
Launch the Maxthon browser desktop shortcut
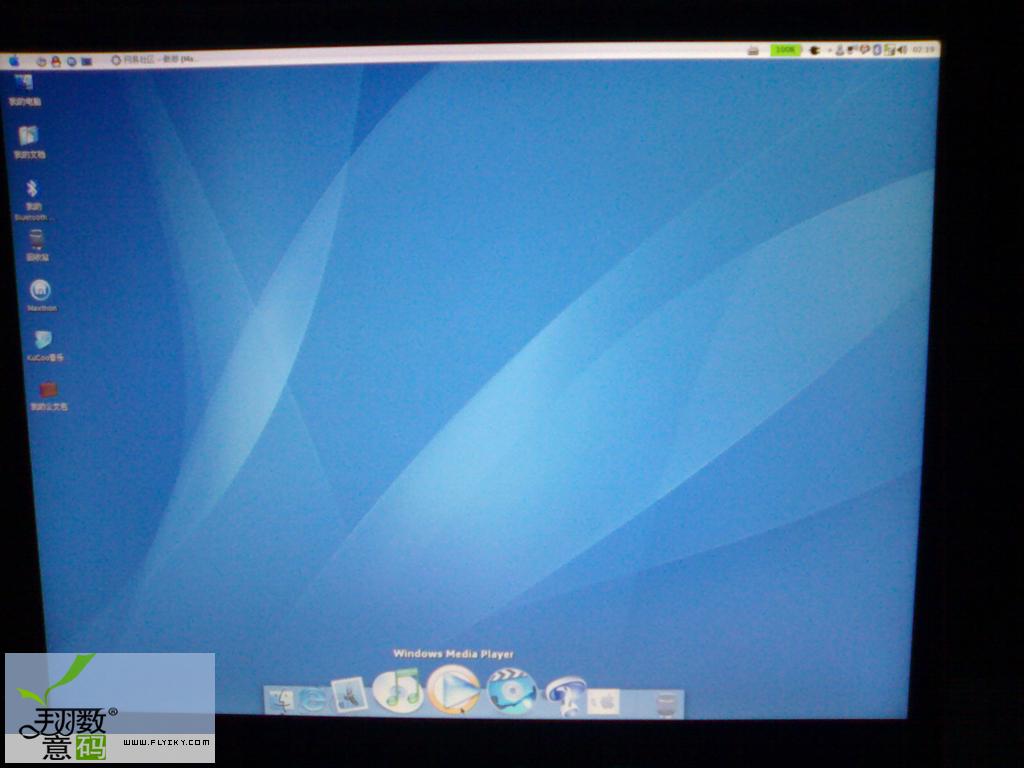point(41,295)
